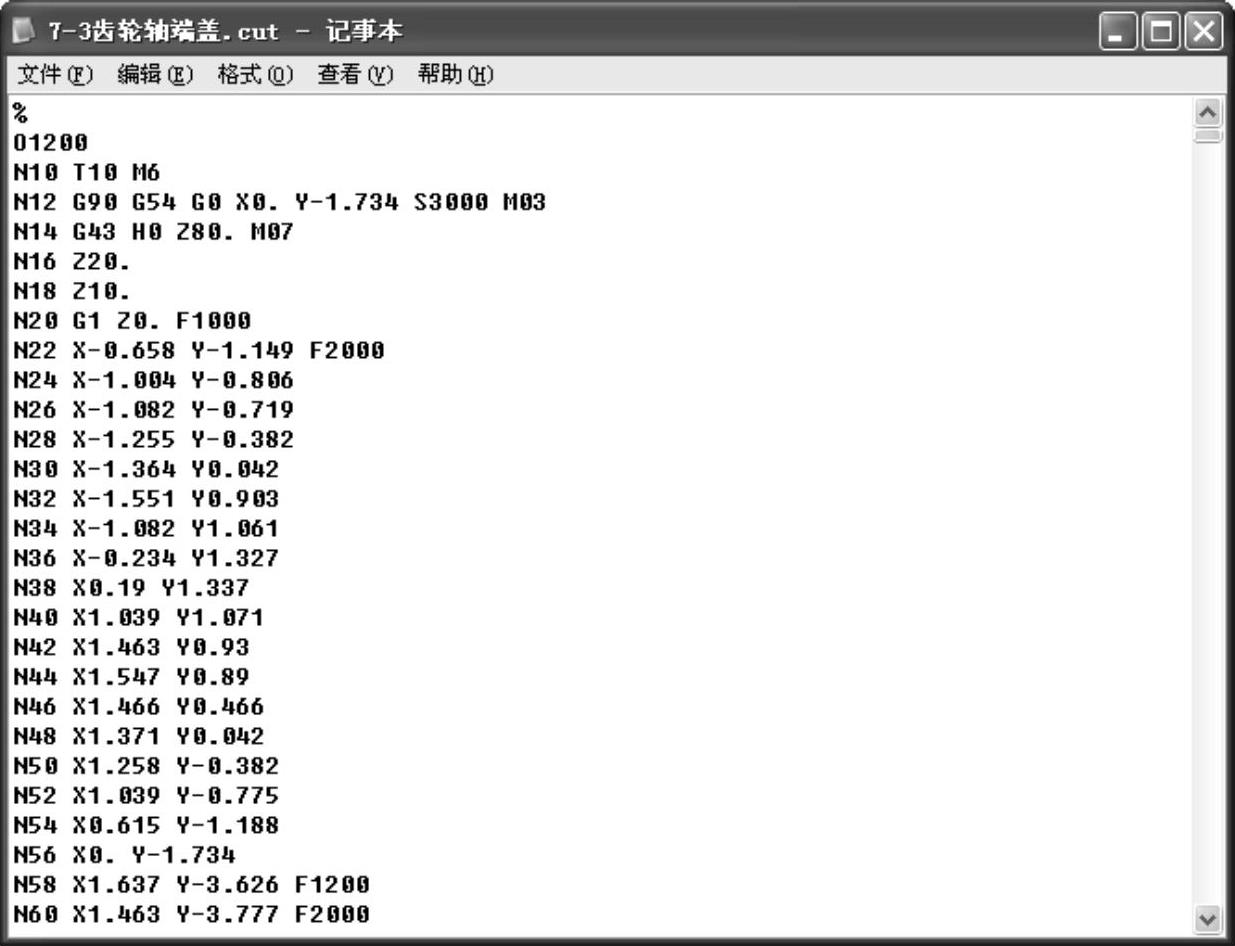Click the Notepad icon in the title bar
The height and width of the screenshot is (946, 1235).
(x=24, y=32)
